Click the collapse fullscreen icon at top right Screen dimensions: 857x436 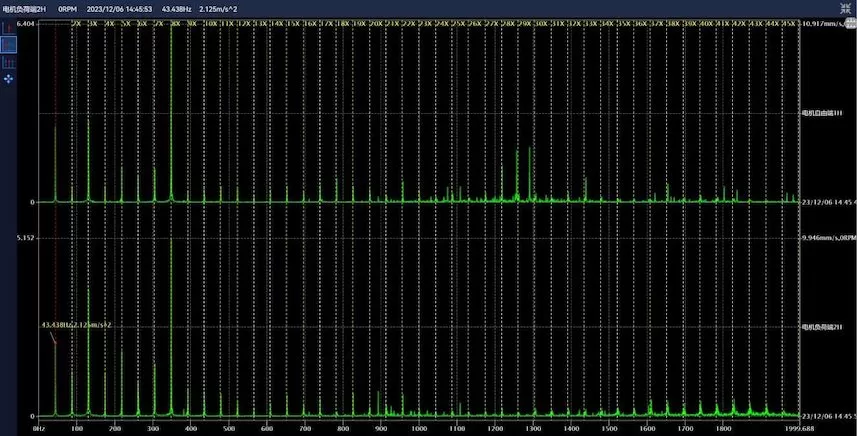coord(846,6)
